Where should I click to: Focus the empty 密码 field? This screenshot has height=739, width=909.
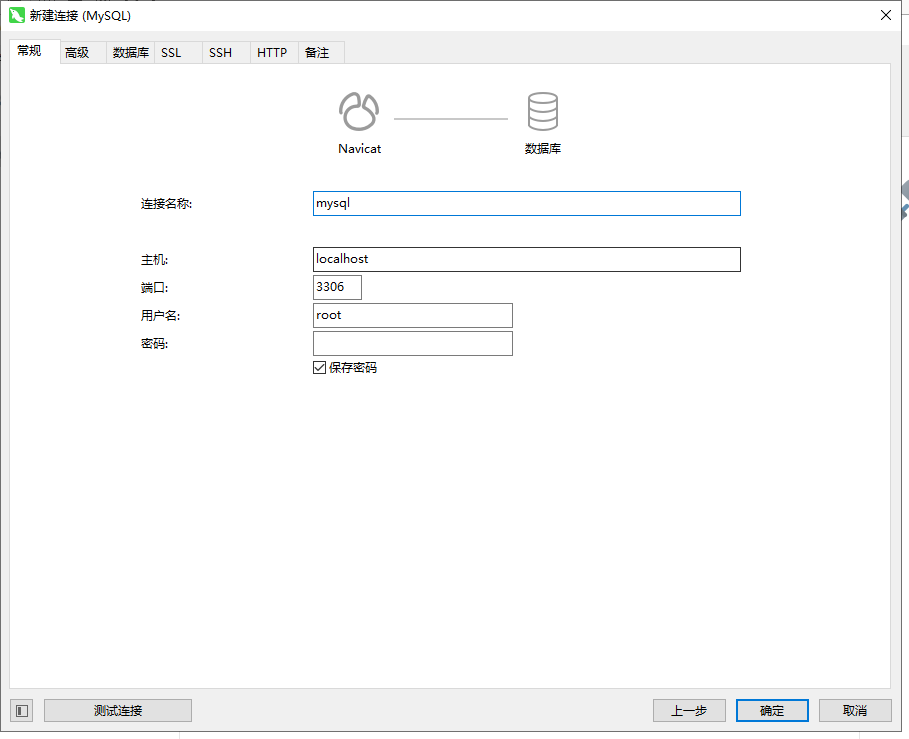pyautogui.click(x=413, y=343)
